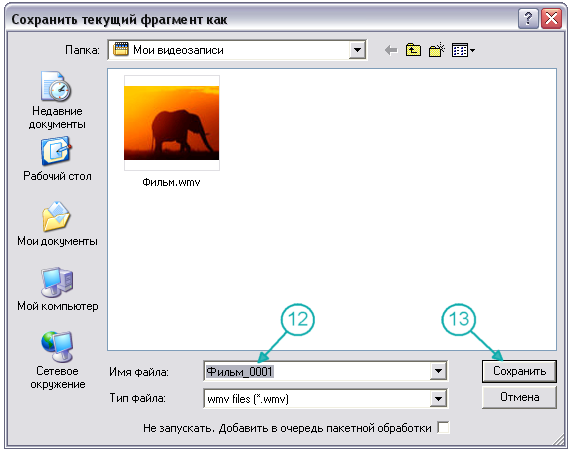Click the Сохранить button
This screenshot has height=450, width=570.
[519, 371]
